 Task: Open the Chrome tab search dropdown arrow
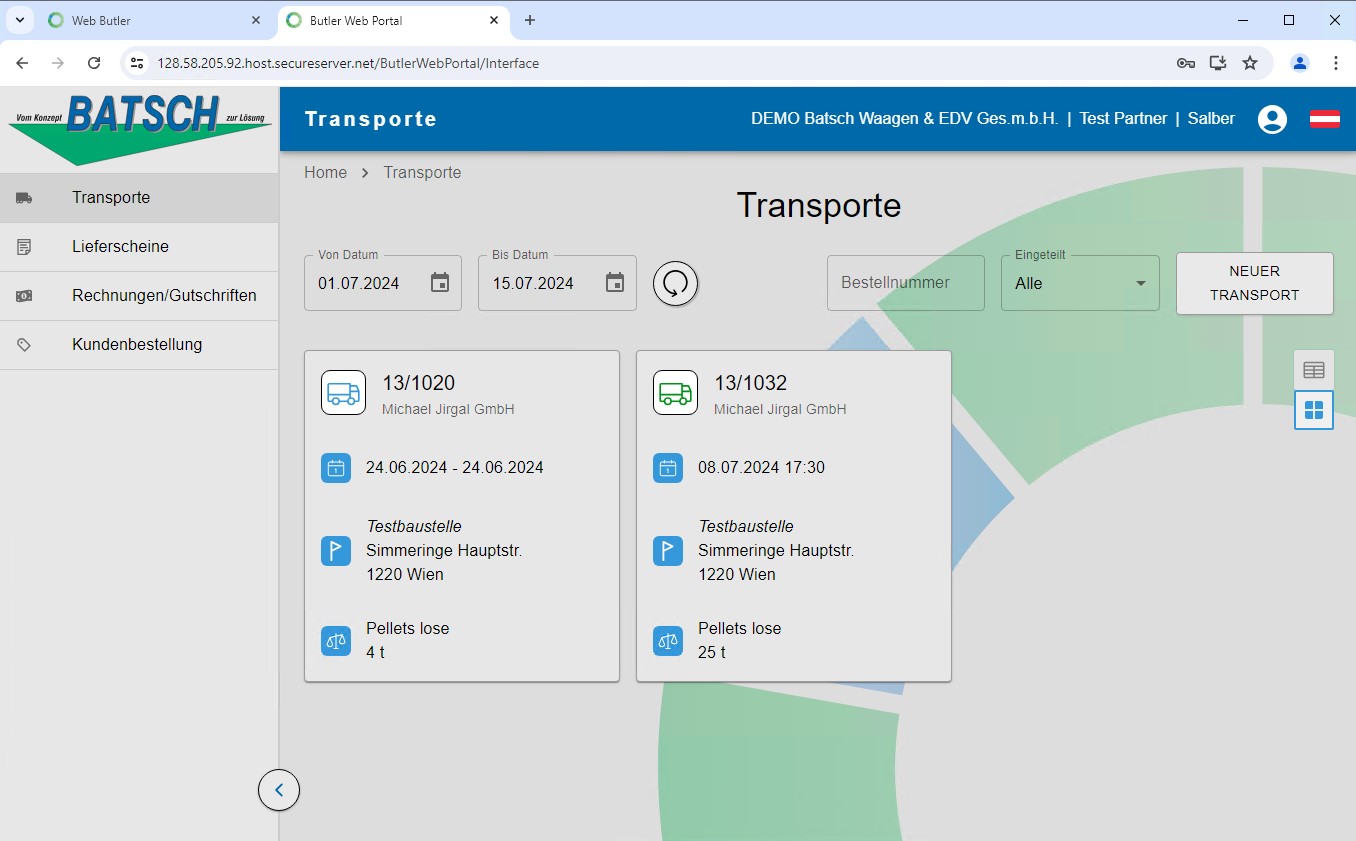[x=20, y=20]
